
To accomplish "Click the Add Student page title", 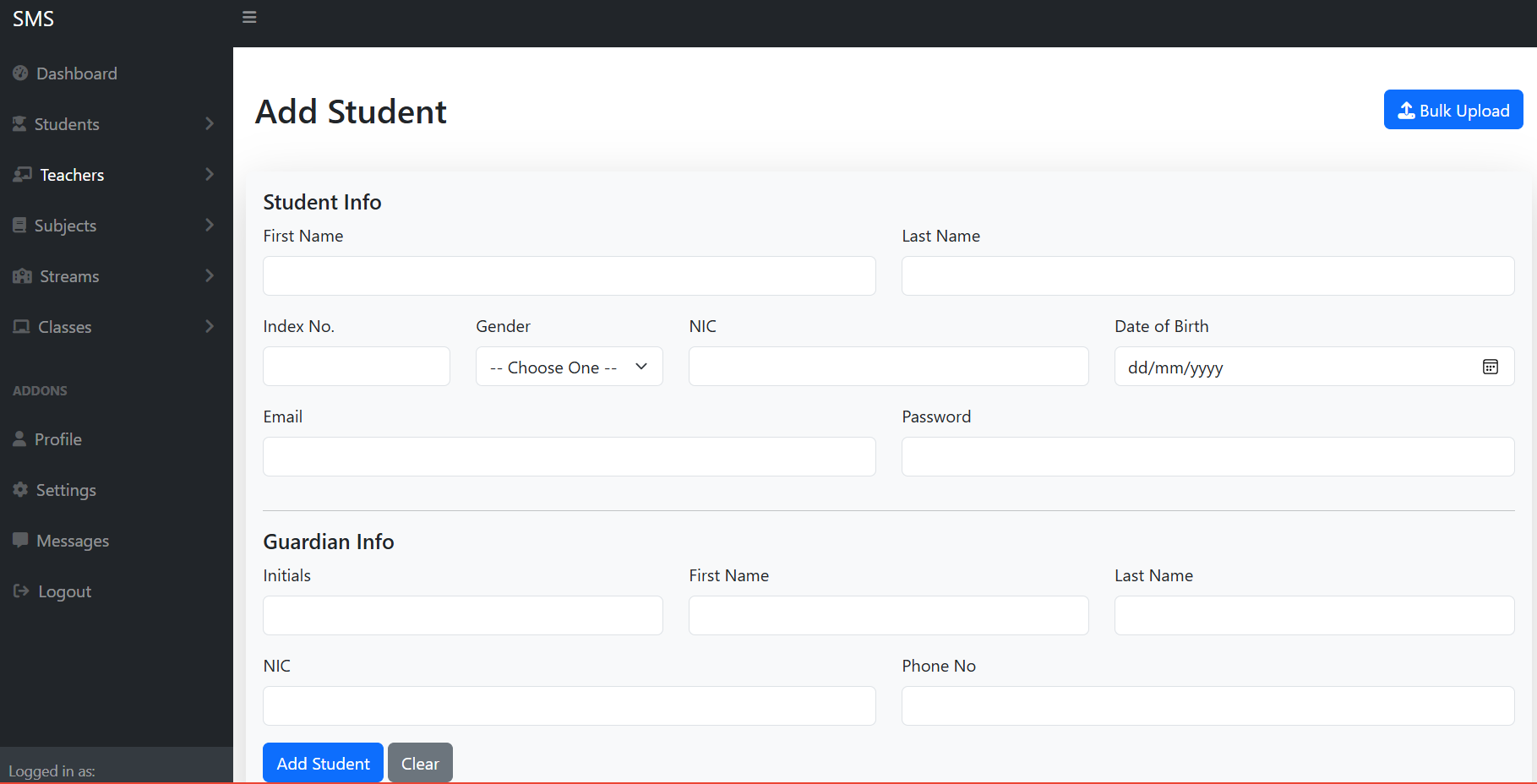I will [x=351, y=112].
